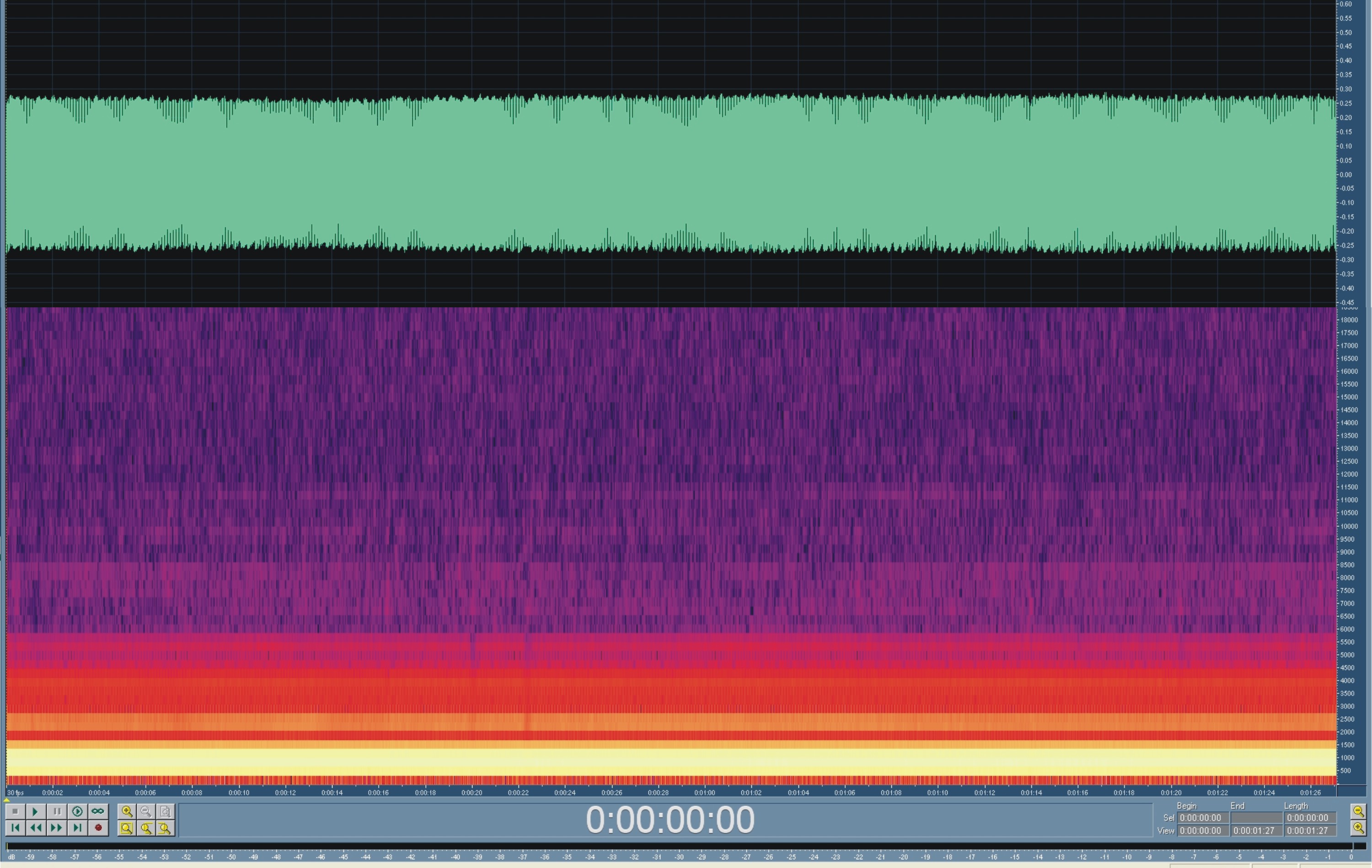The image size is (1372, 868).
Task: Click the 0 value on the dB scale
Action: pos(1351,857)
